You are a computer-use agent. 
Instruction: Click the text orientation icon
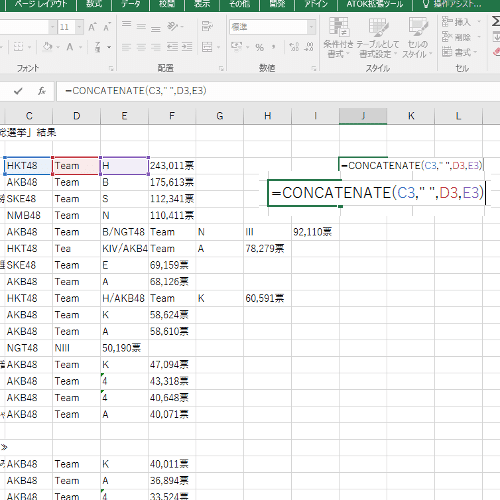[172, 26]
